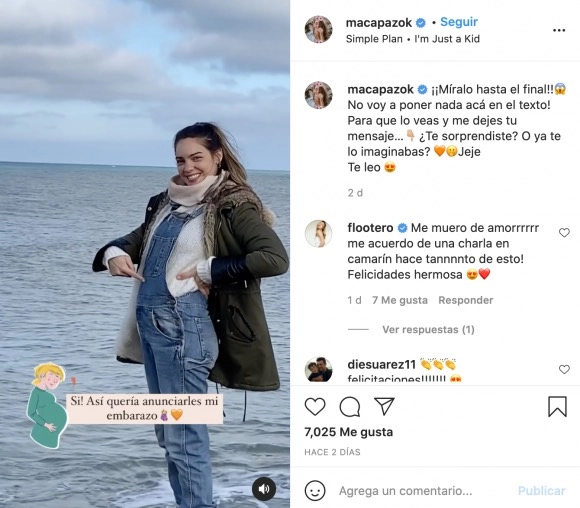Open flootero's profile avatar
580x508 pixels.
[318, 233]
